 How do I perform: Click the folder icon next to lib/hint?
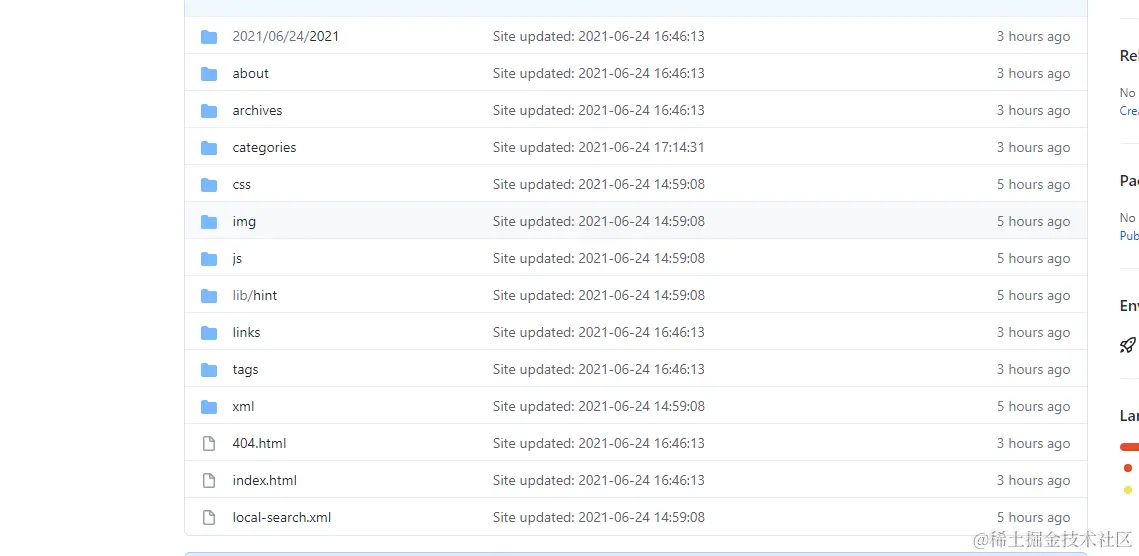pos(209,295)
